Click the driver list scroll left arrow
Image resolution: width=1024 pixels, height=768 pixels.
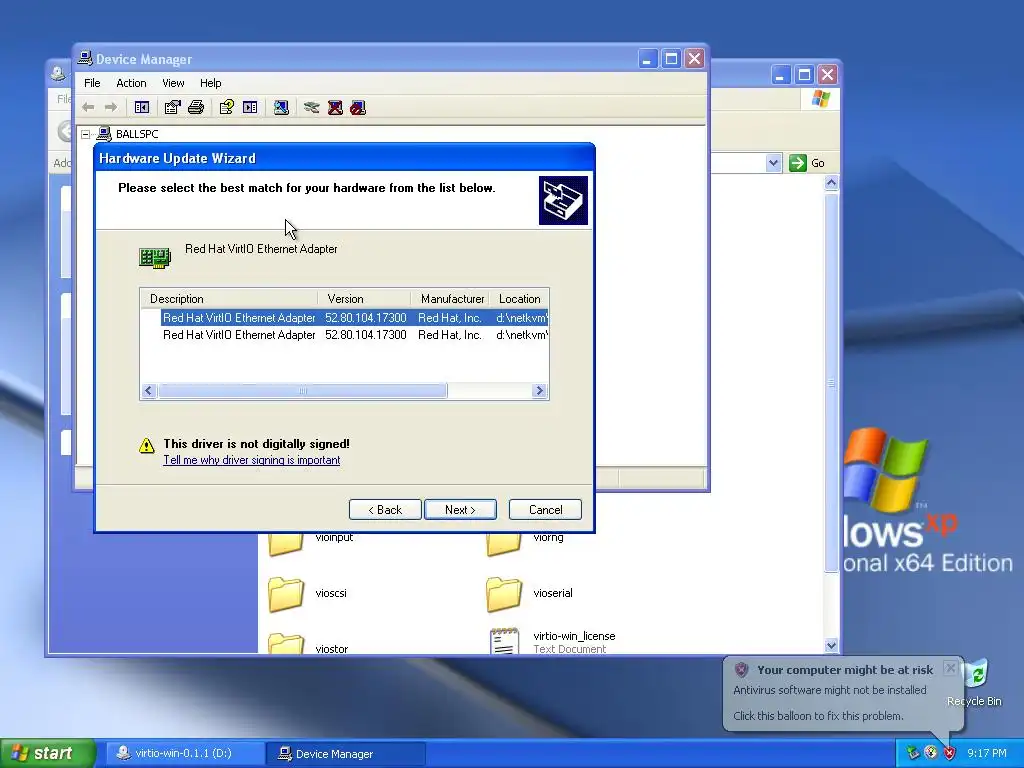(148, 391)
